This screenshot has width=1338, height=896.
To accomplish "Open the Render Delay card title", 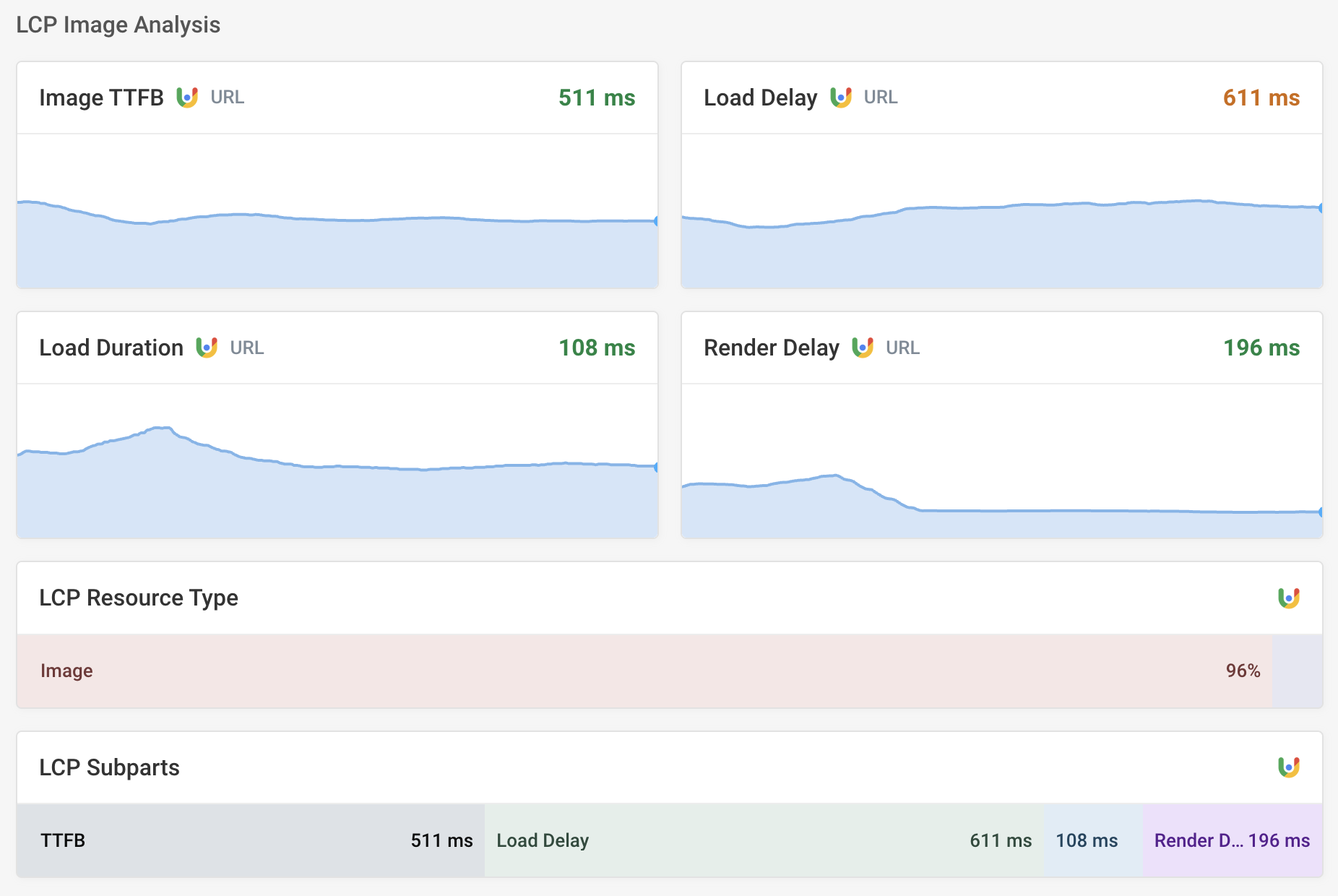I will tap(771, 348).
